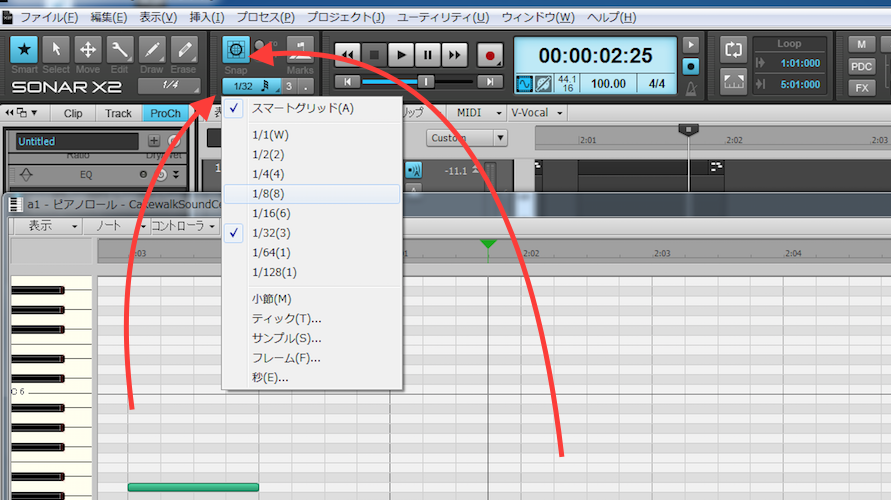
Task: Select the Move tool
Action: pos(88,49)
